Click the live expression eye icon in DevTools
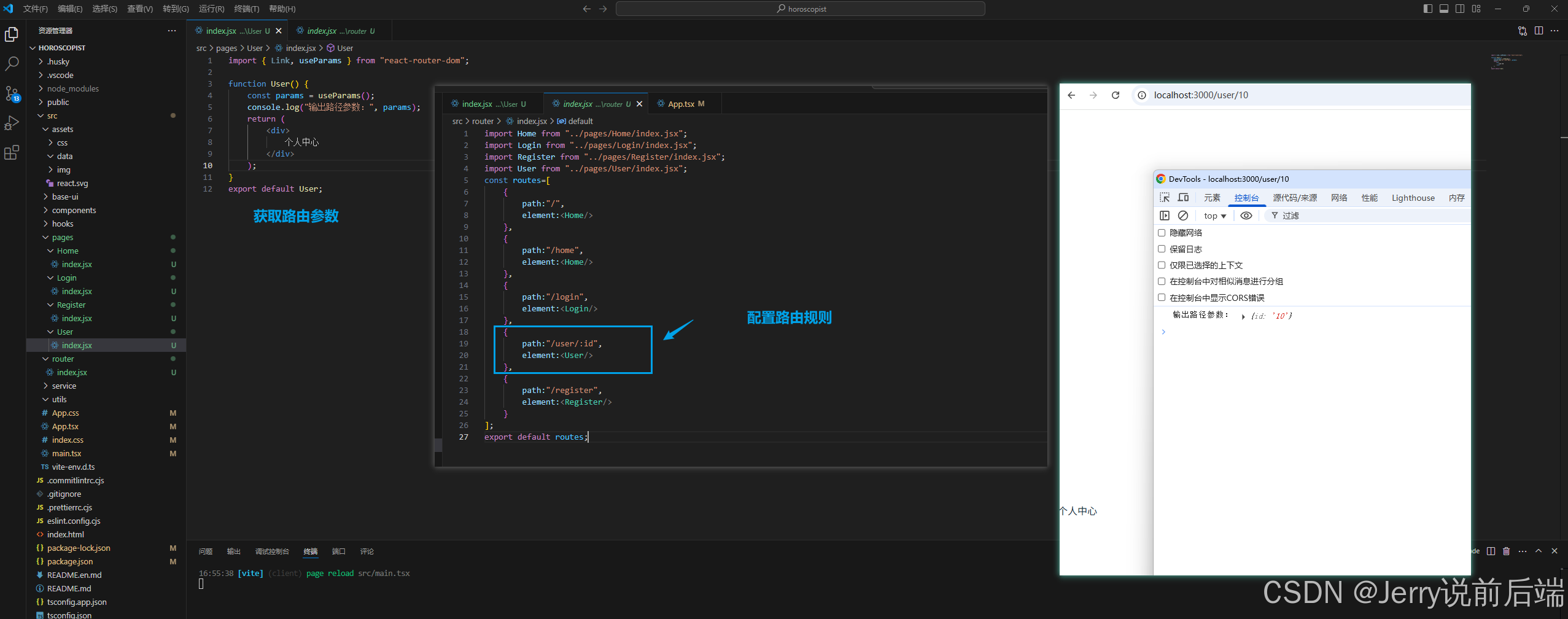1568x619 pixels. point(1246,216)
